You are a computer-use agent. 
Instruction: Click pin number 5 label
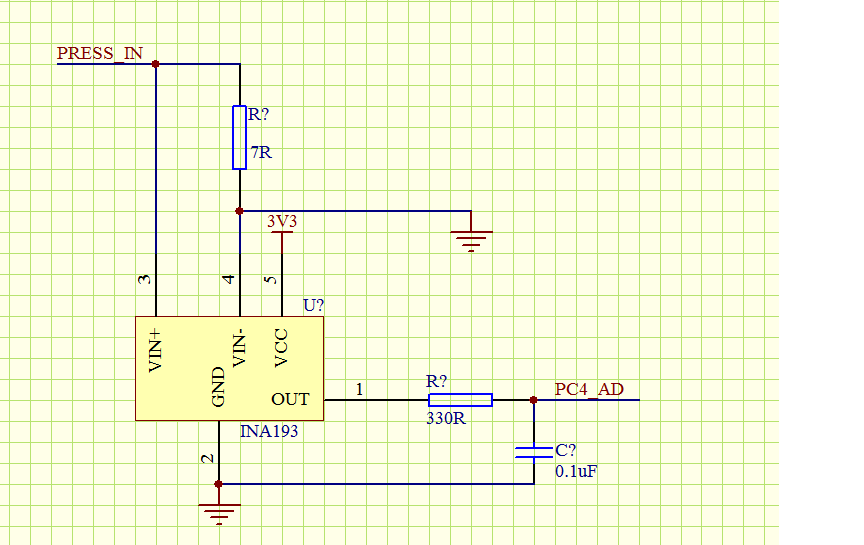point(270,280)
